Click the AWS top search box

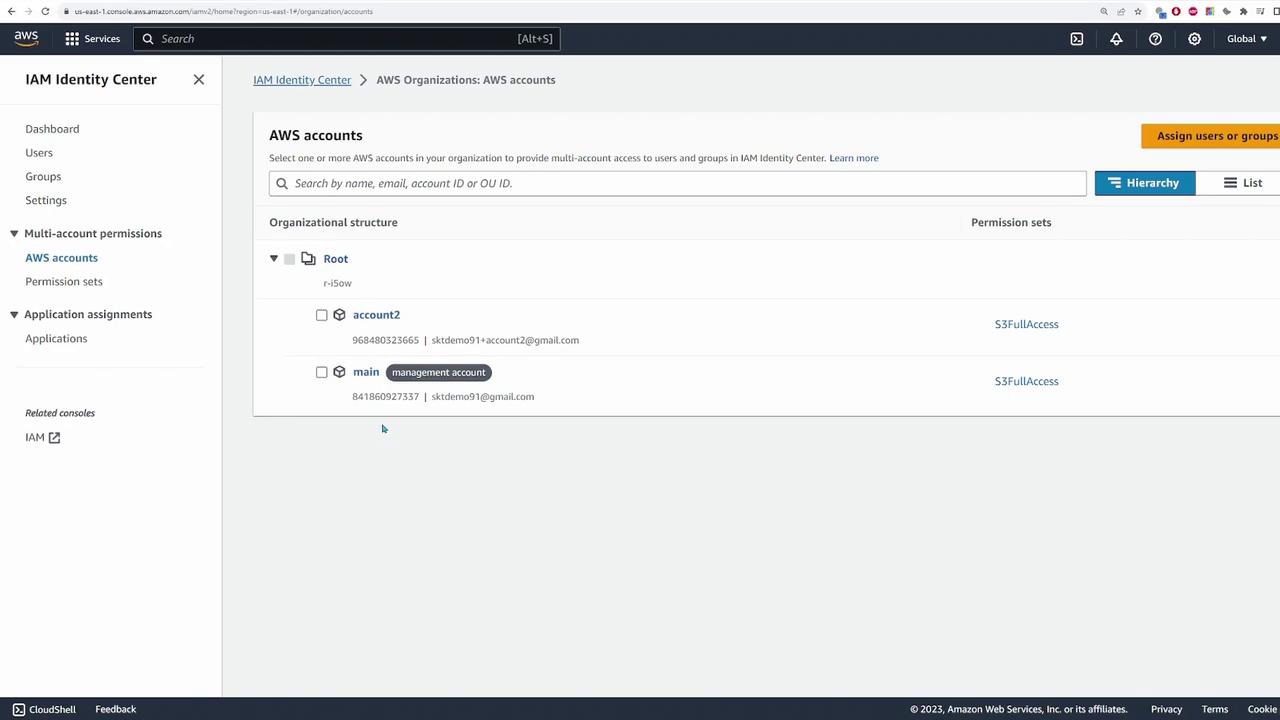tap(346, 39)
